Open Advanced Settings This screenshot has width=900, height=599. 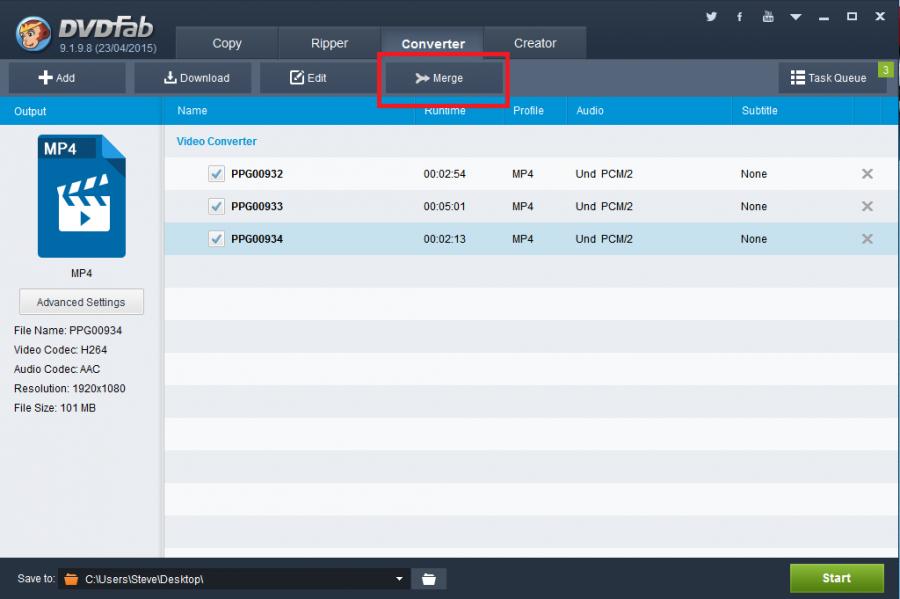point(81,302)
